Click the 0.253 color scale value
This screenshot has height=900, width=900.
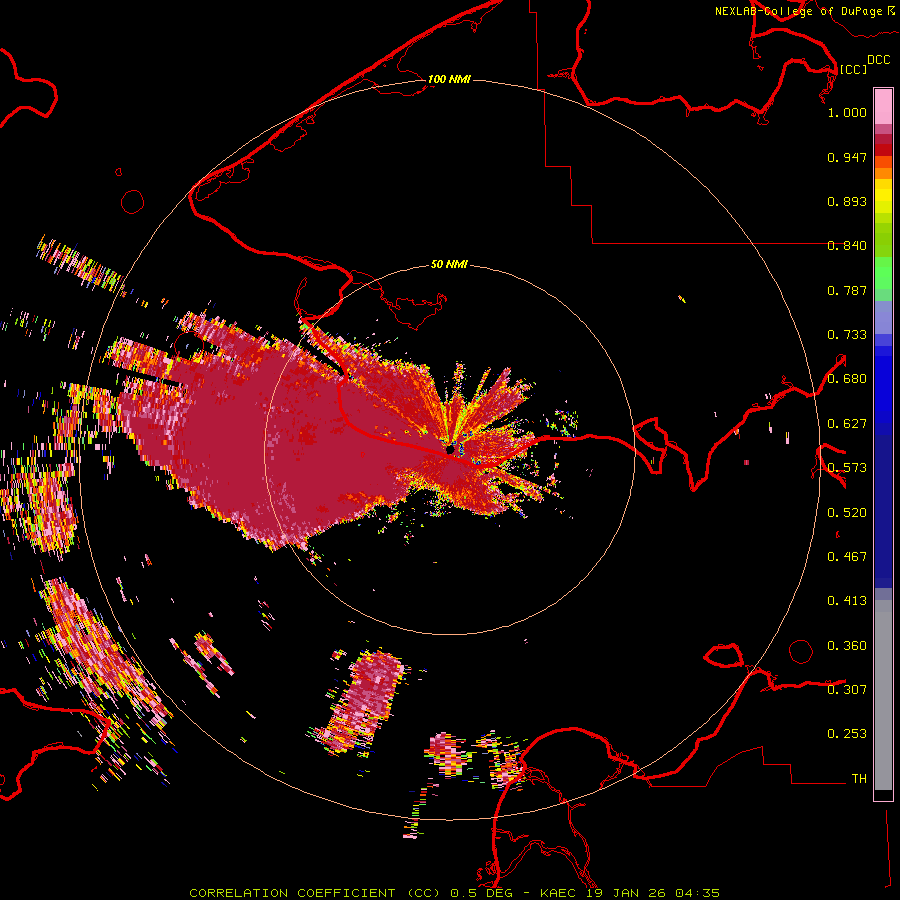pos(847,734)
